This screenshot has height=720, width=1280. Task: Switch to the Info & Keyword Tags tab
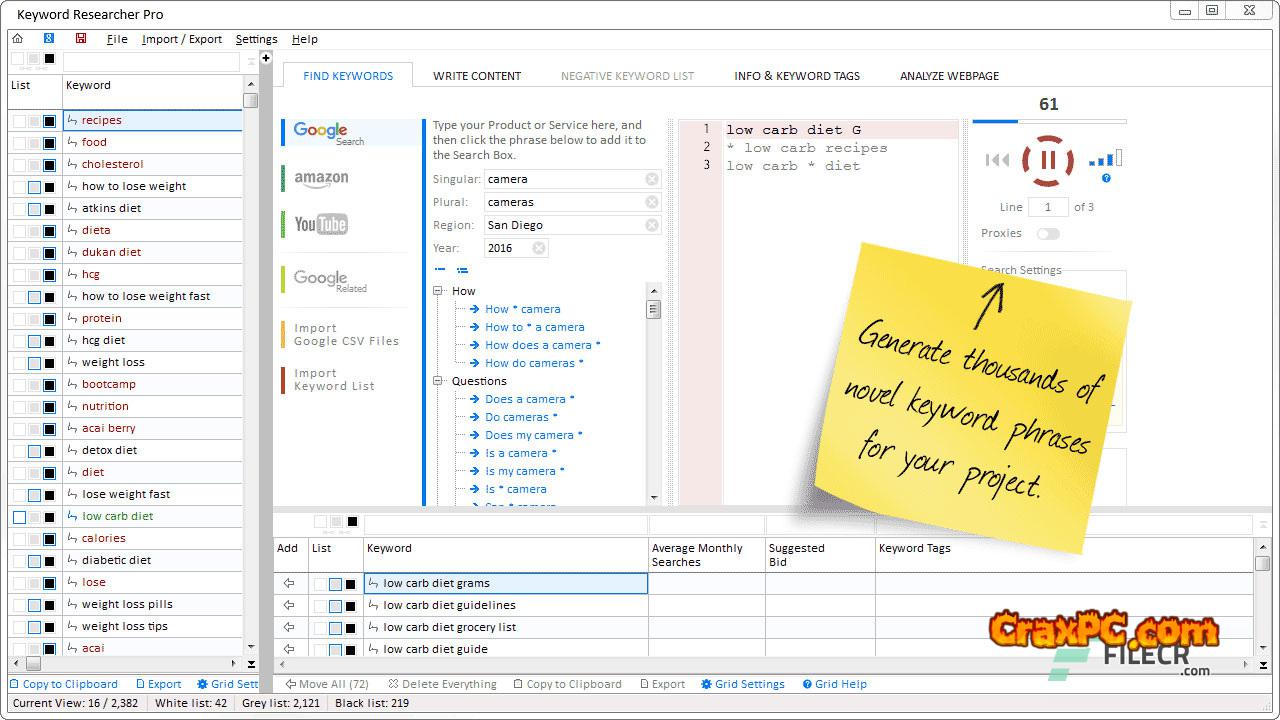coord(797,76)
